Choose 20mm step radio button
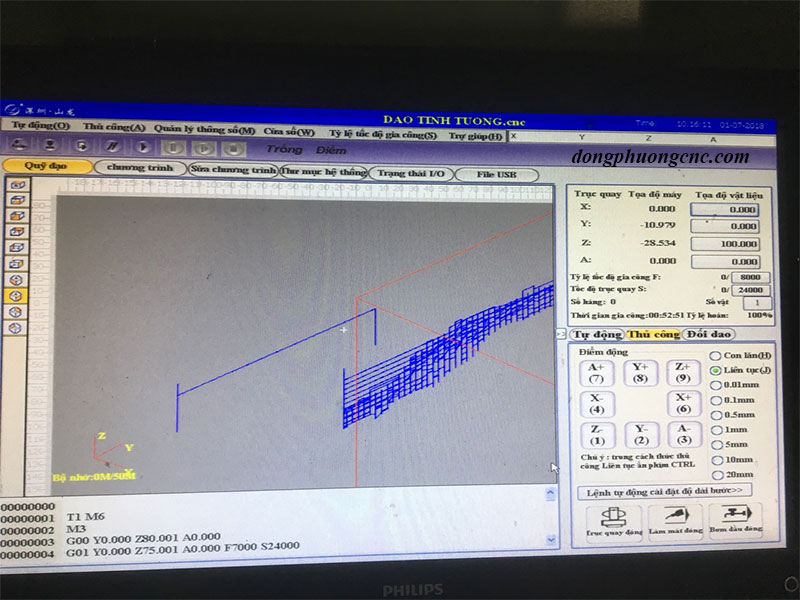 (733, 474)
